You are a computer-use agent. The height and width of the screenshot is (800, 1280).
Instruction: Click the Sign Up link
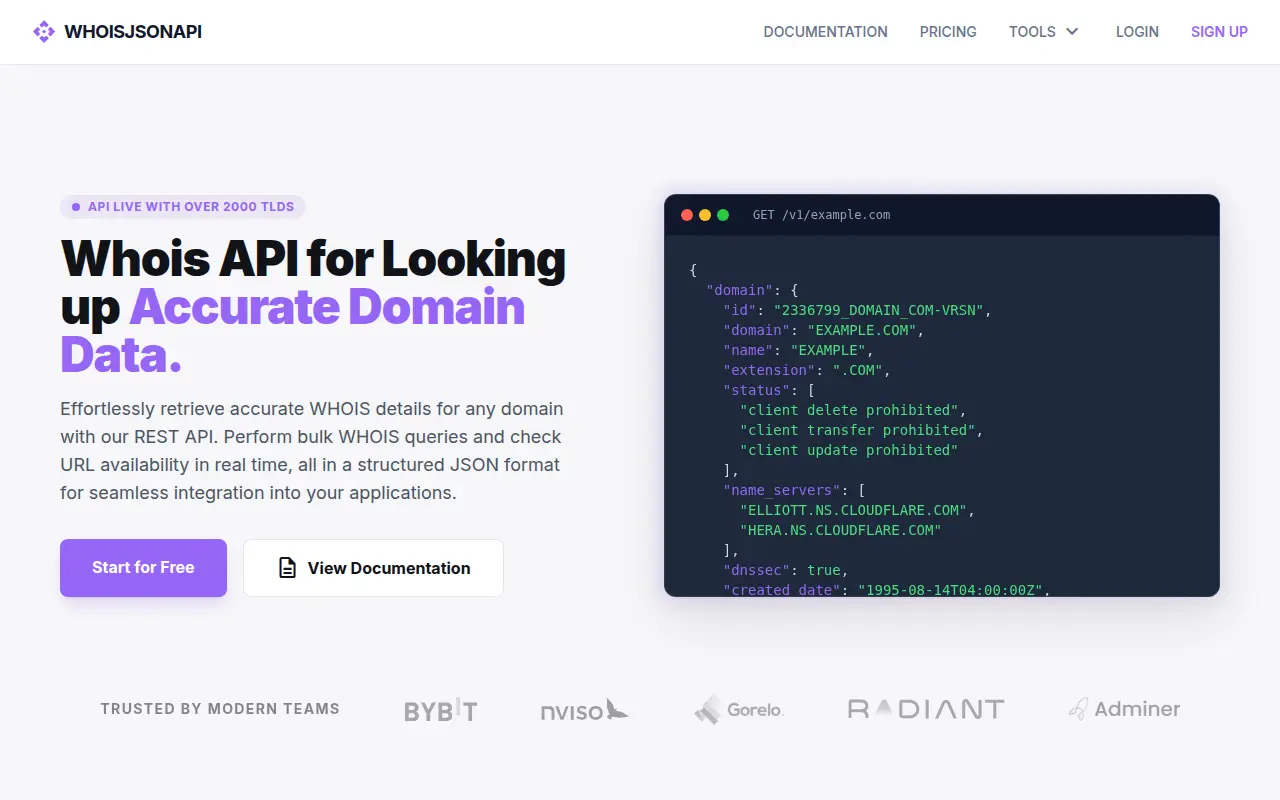coord(1219,32)
